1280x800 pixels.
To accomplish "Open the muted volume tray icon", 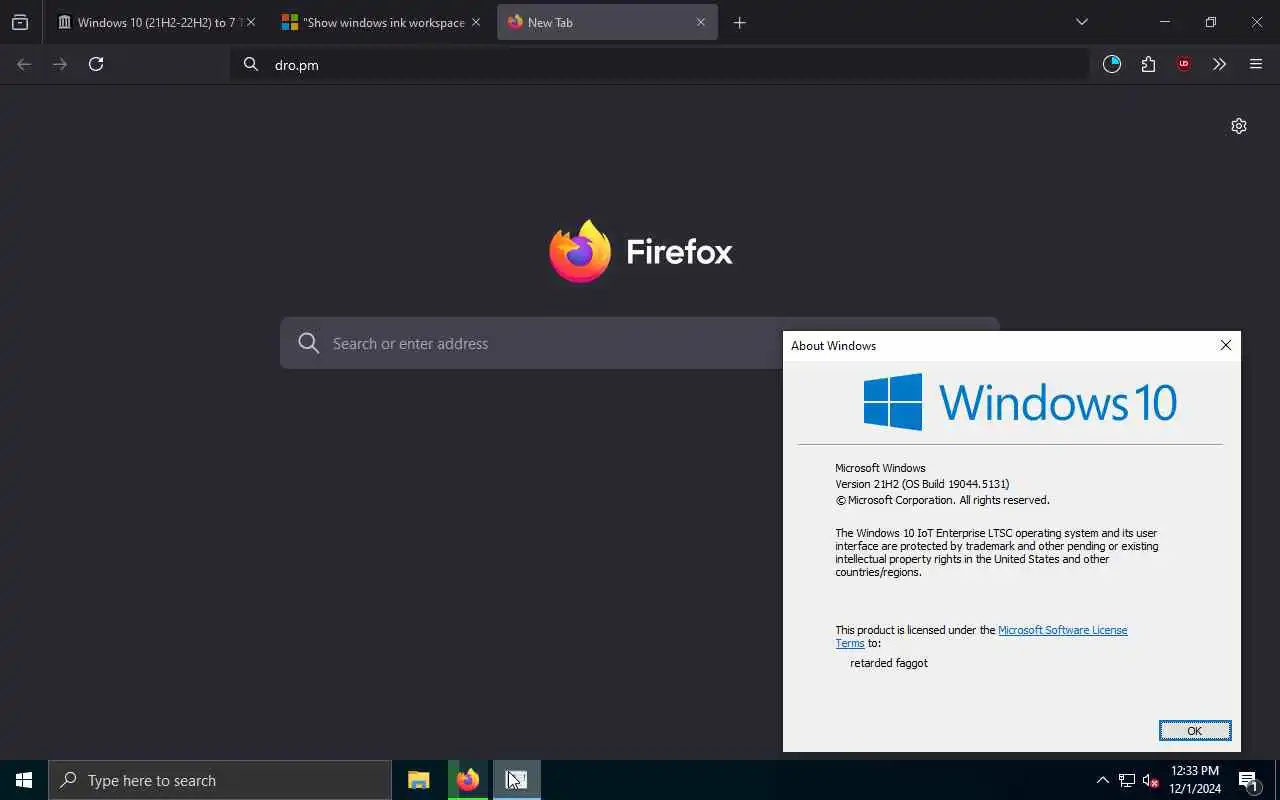I will pyautogui.click(x=1150, y=780).
